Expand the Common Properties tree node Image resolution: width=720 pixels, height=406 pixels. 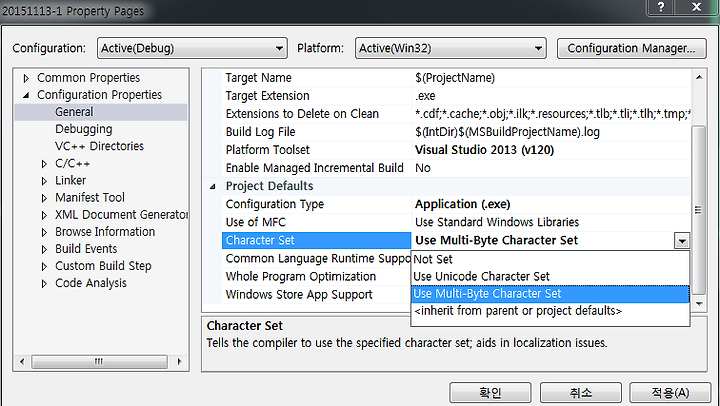[26, 78]
